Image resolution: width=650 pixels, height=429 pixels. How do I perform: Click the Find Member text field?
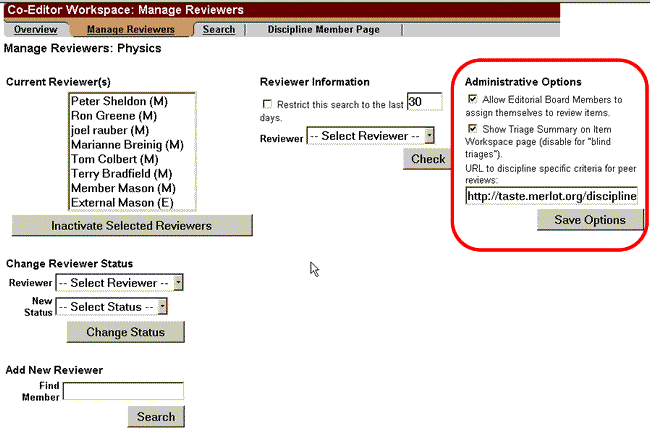123,391
